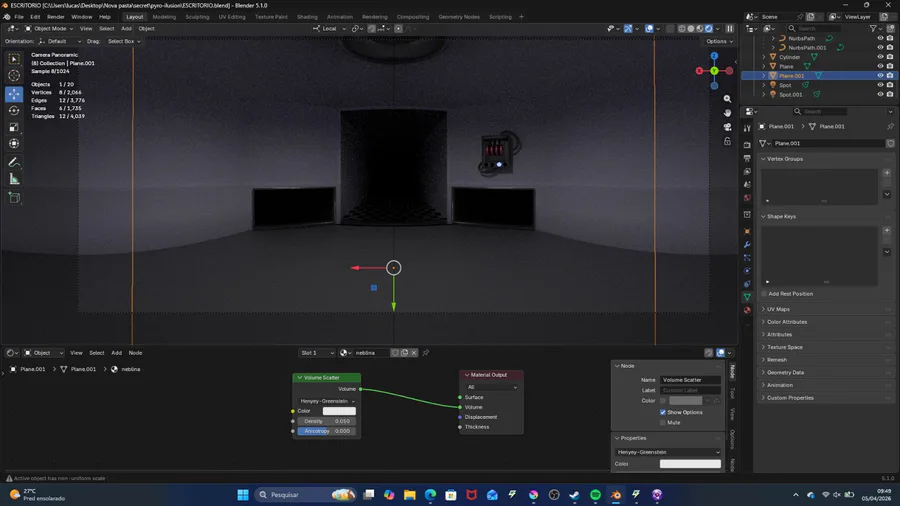
Task: Click the viewport zoom magnifier icon
Action: pyautogui.click(x=727, y=99)
